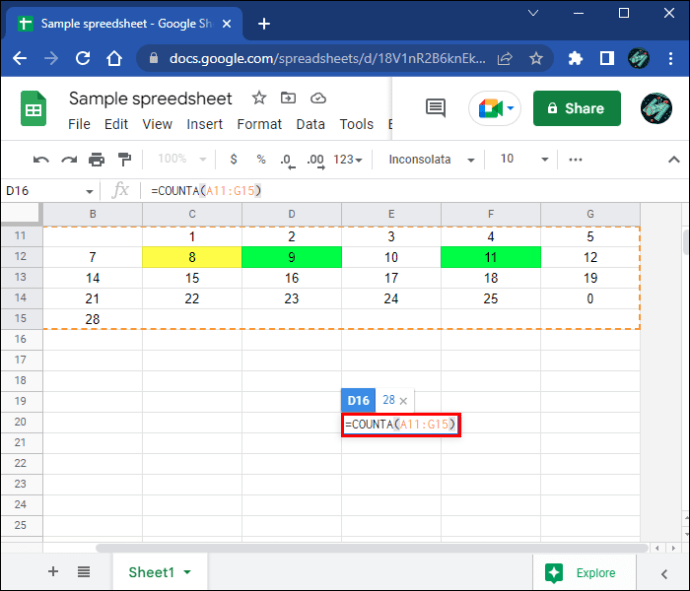Move document to folder icon

[288, 98]
